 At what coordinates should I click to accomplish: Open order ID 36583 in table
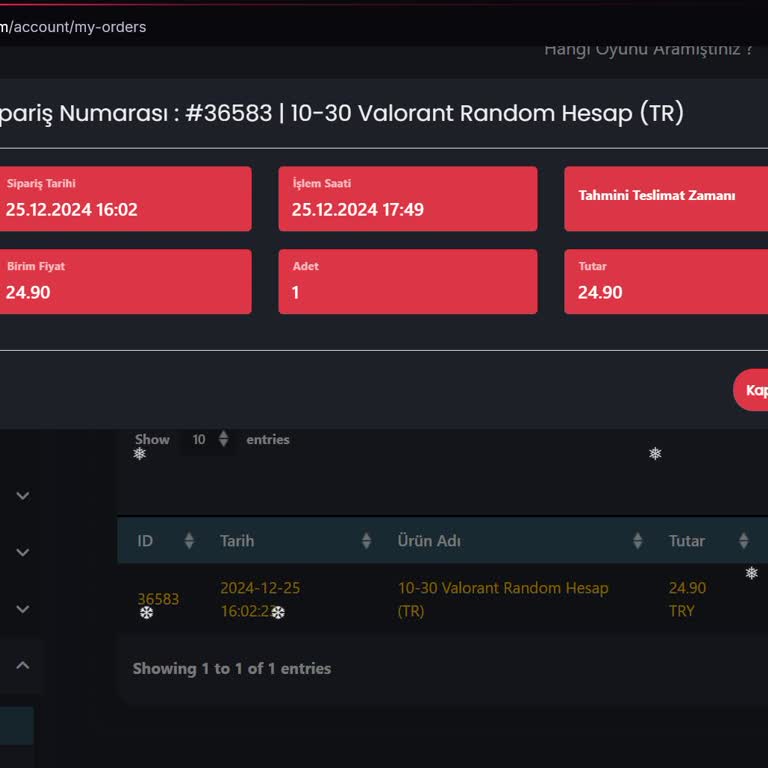[158, 599]
